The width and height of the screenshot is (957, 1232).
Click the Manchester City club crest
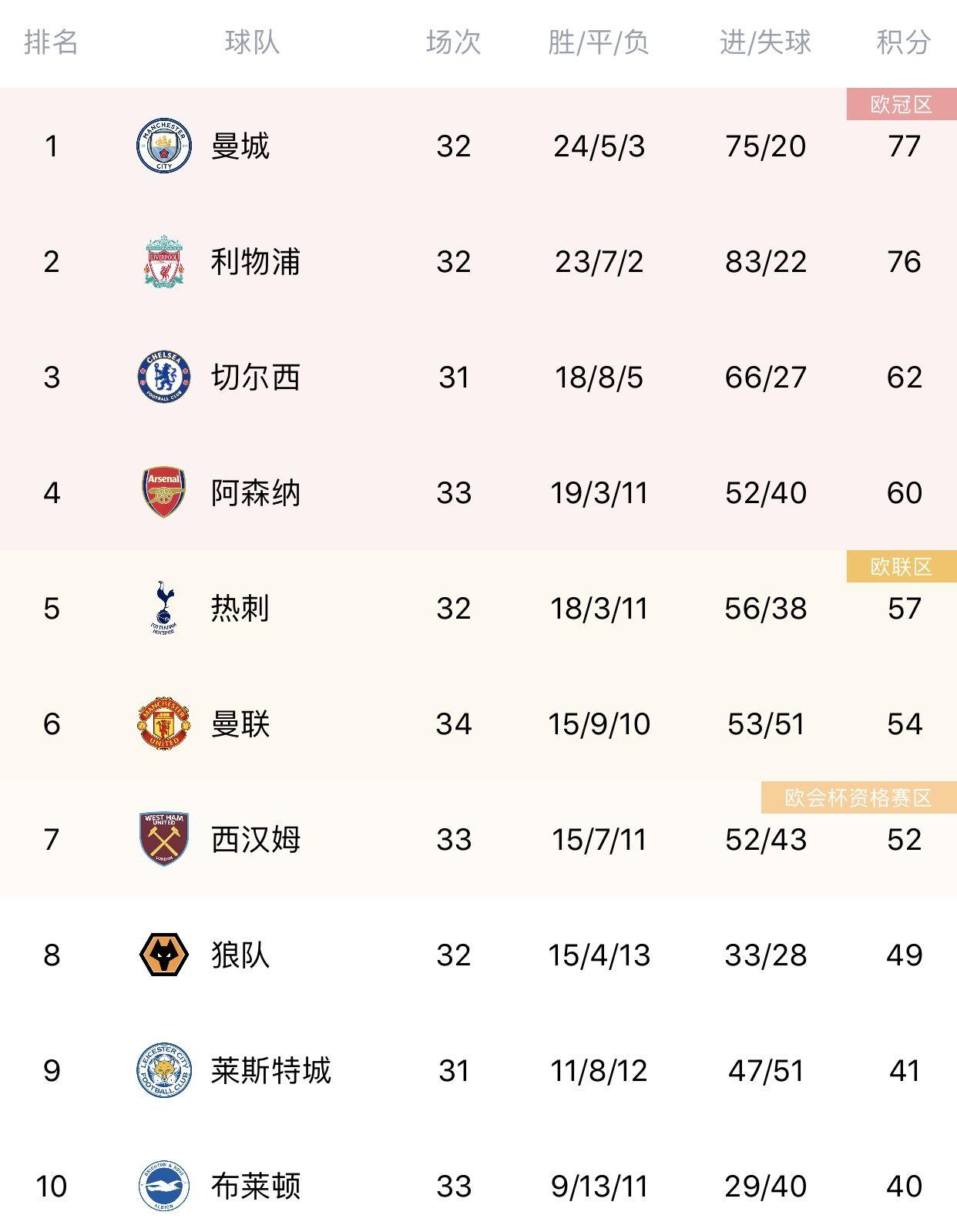click(163, 146)
